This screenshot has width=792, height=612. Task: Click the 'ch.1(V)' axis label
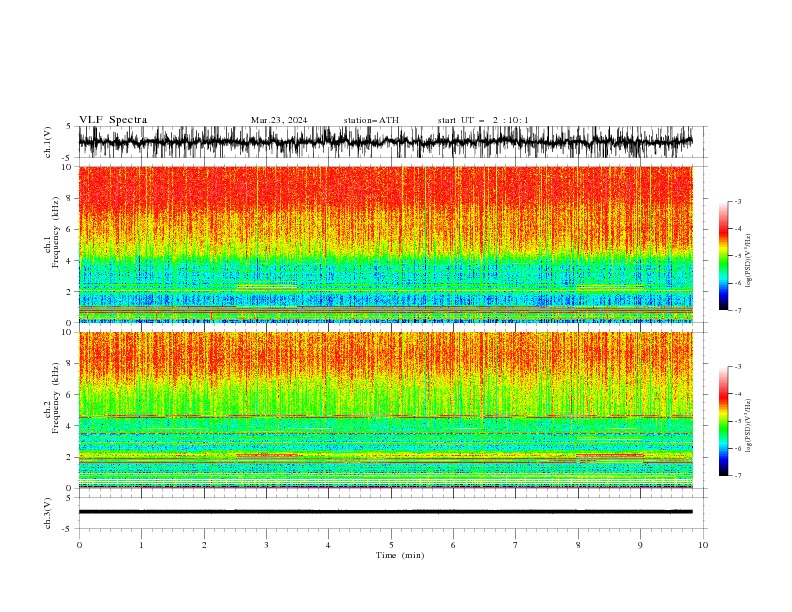(48, 142)
